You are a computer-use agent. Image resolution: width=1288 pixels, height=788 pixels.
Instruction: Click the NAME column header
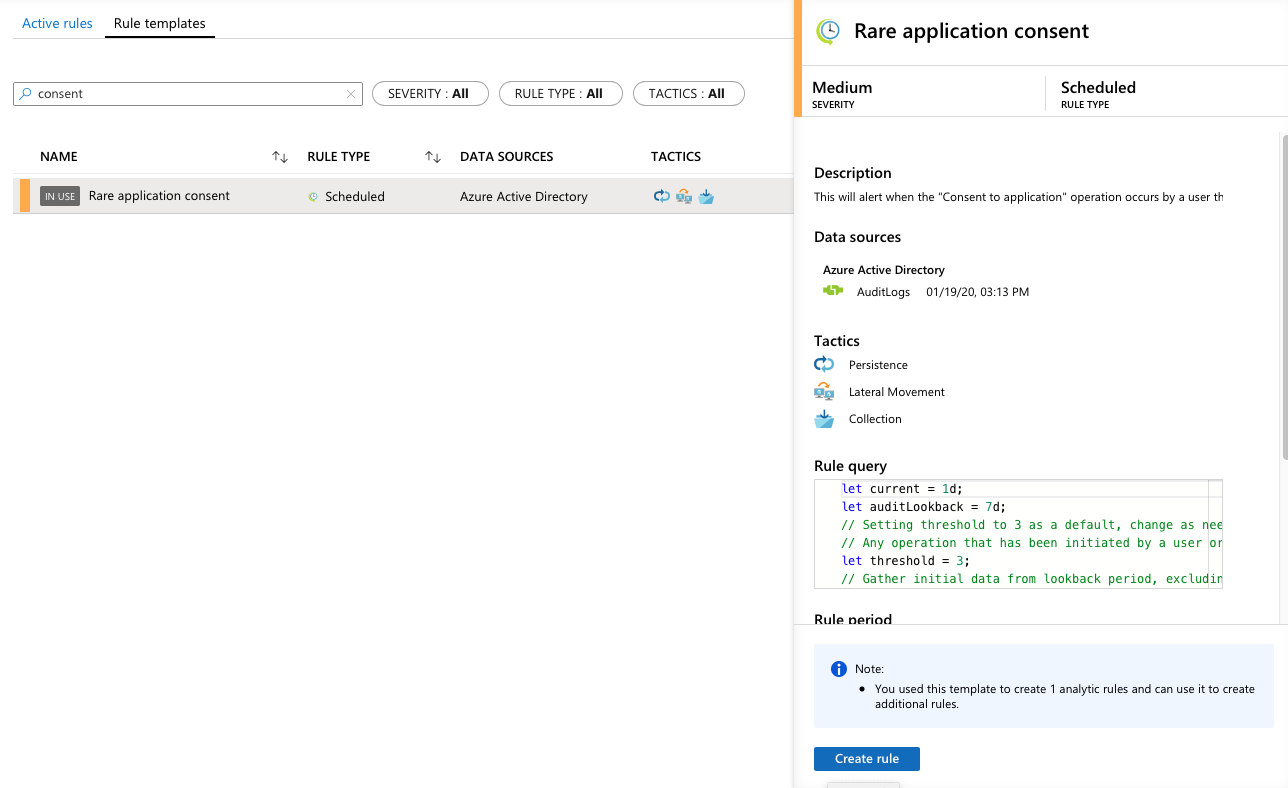(x=59, y=157)
